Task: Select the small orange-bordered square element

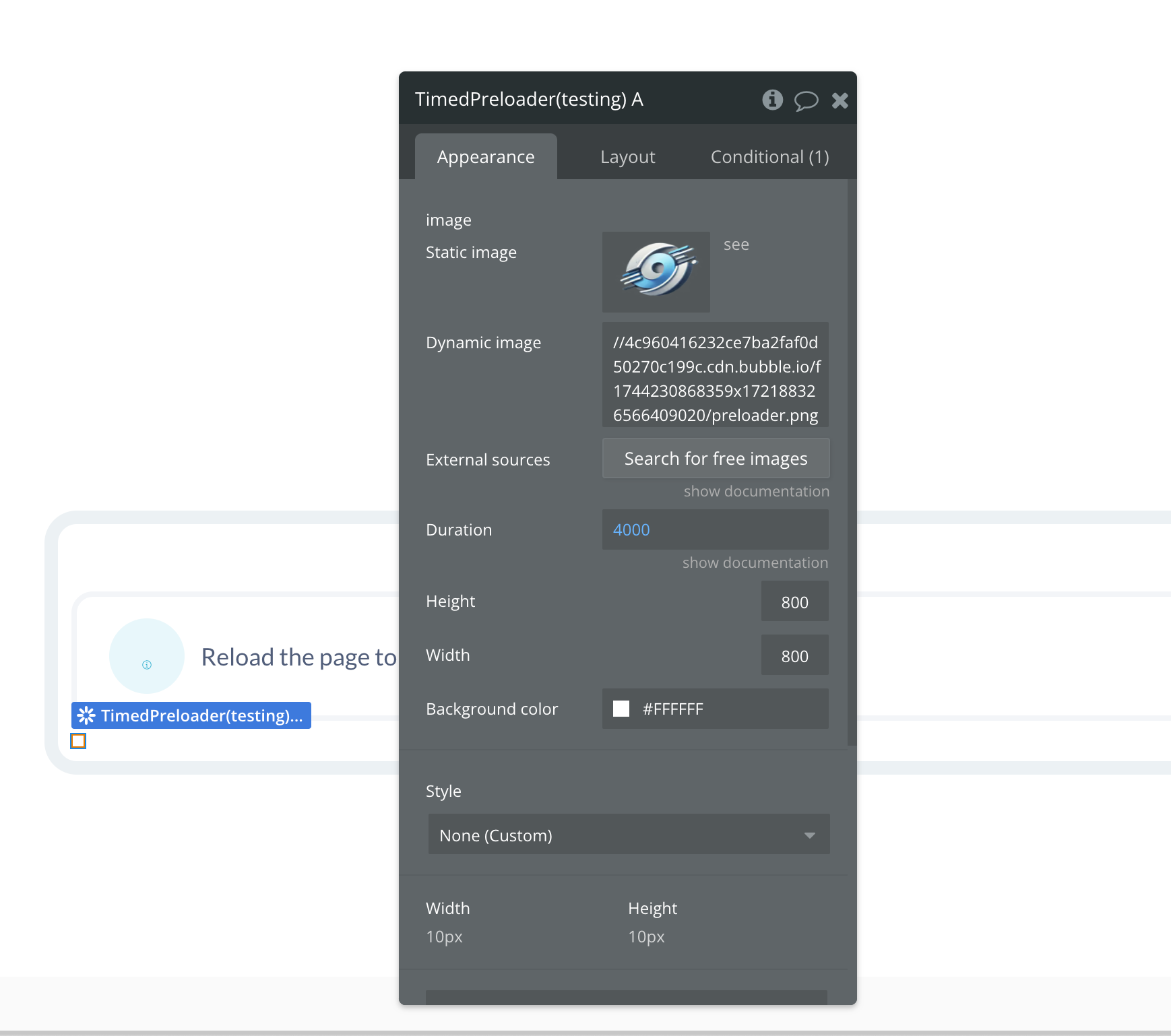Action: click(x=78, y=741)
